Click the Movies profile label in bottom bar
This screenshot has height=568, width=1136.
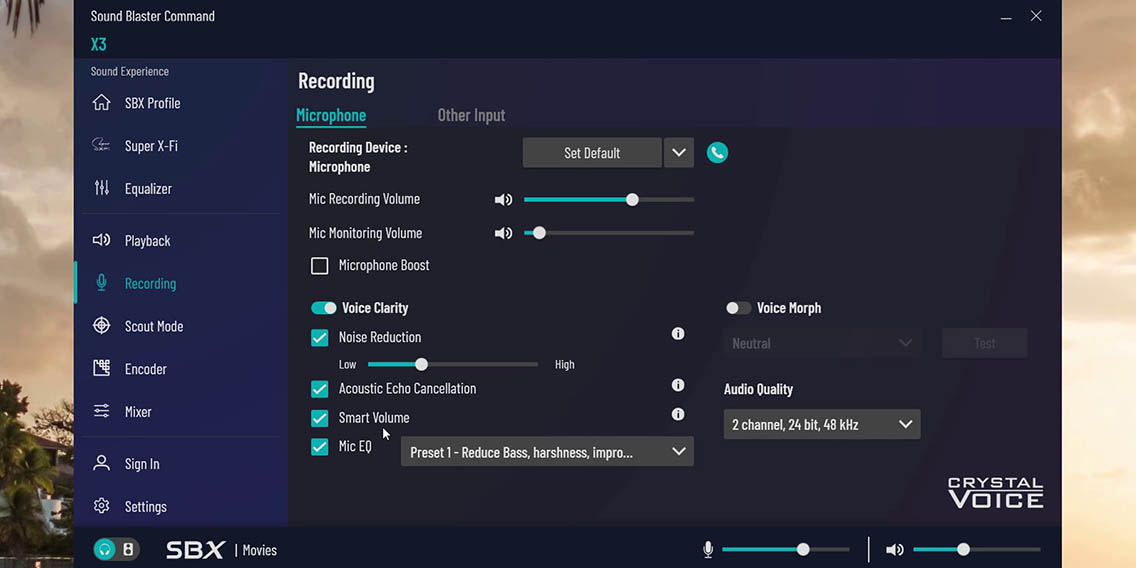(x=259, y=551)
